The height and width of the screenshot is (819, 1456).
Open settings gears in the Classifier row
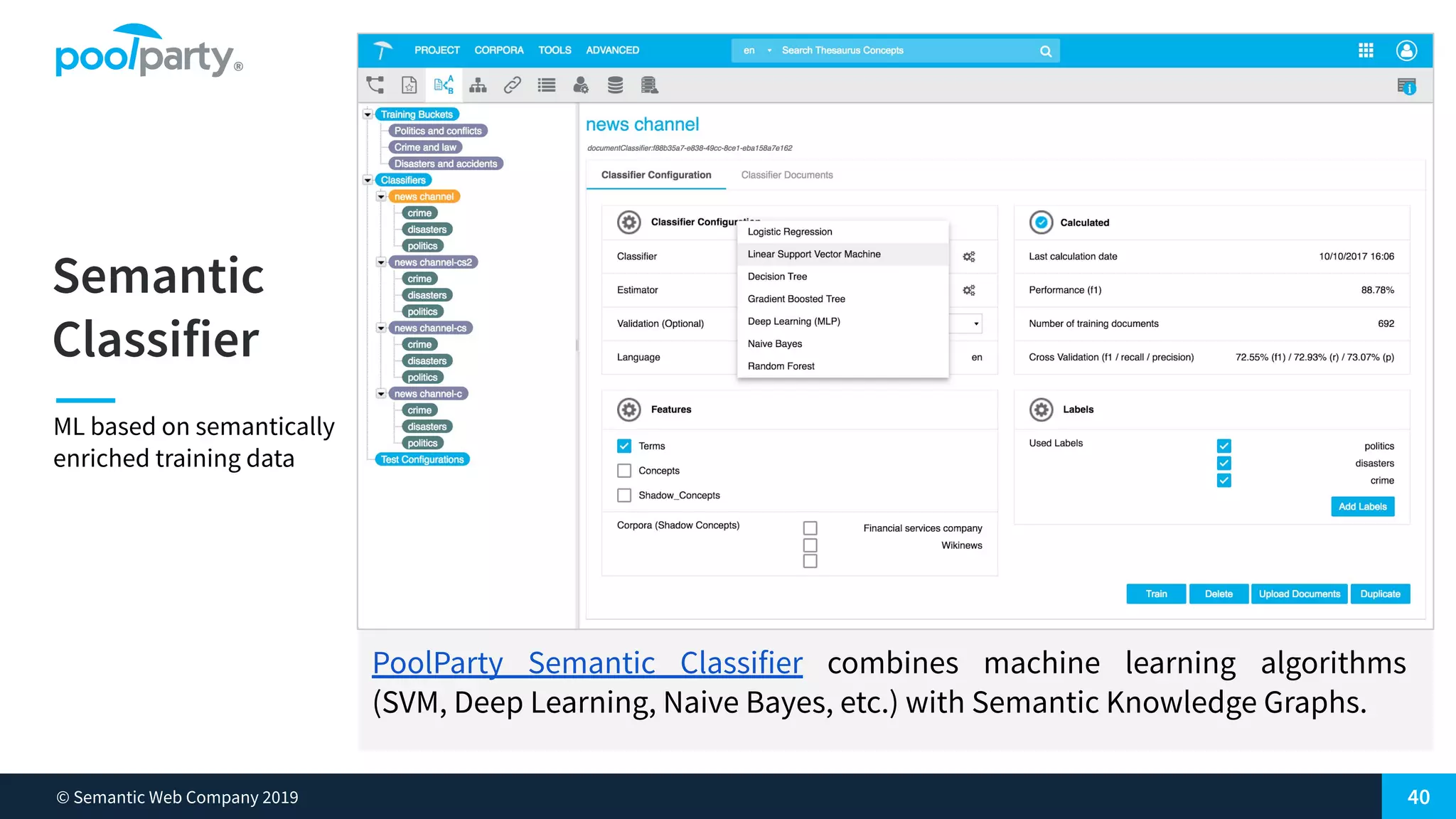coord(968,257)
